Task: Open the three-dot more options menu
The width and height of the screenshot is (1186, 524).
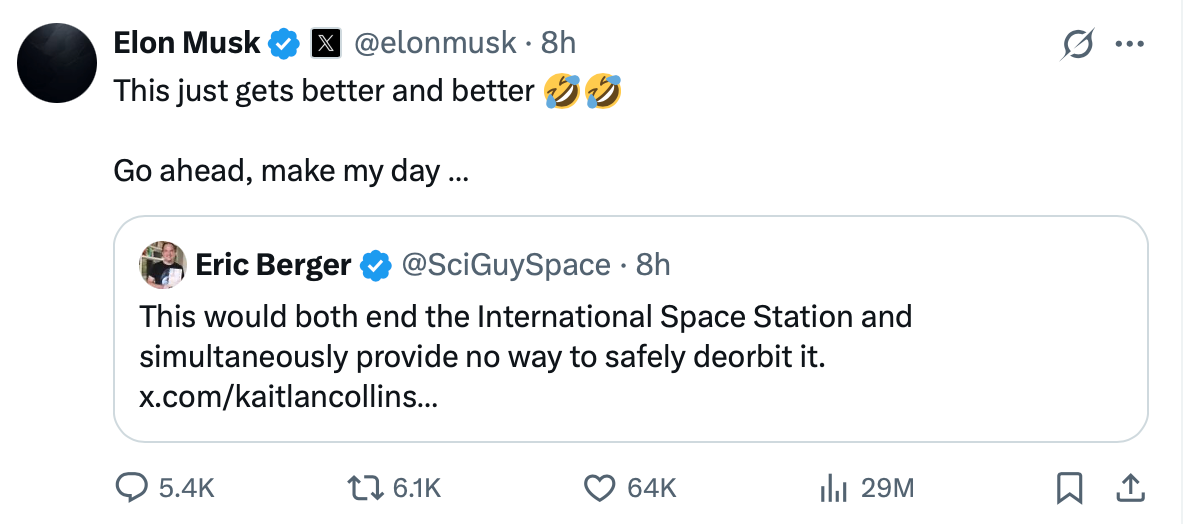Action: point(1130,45)
